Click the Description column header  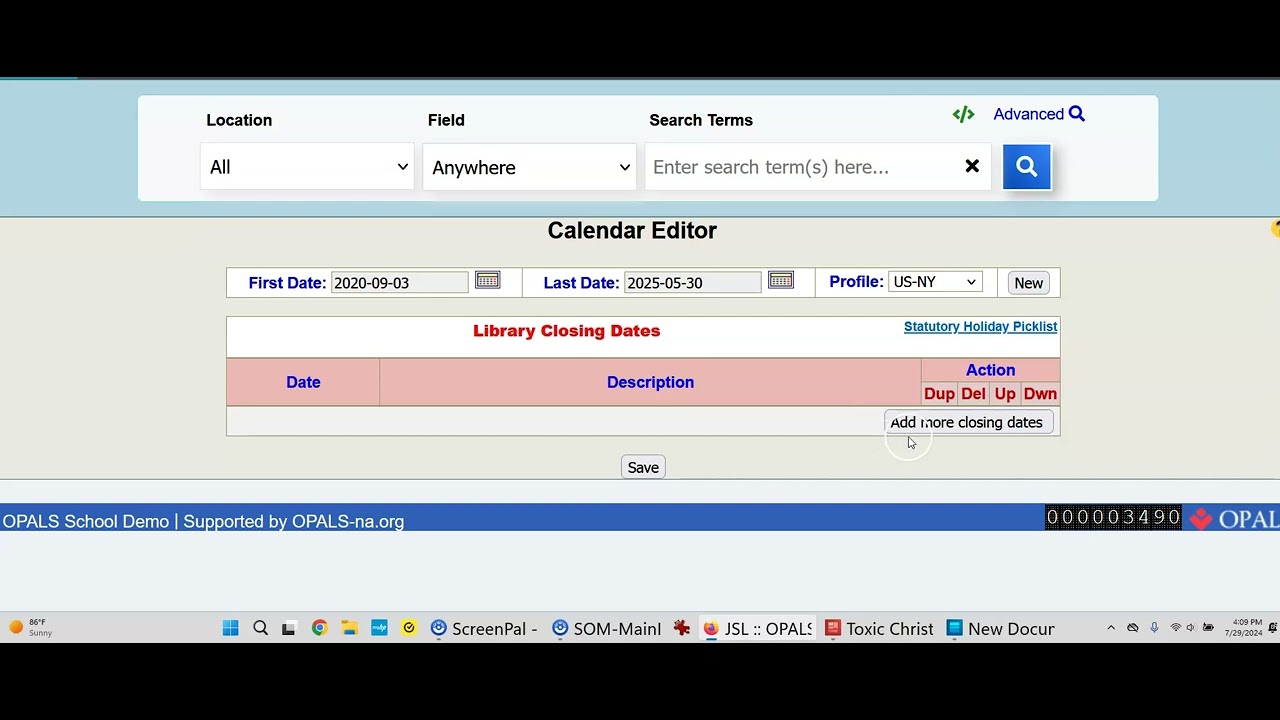pyautogui.click(x=650, y=382)
